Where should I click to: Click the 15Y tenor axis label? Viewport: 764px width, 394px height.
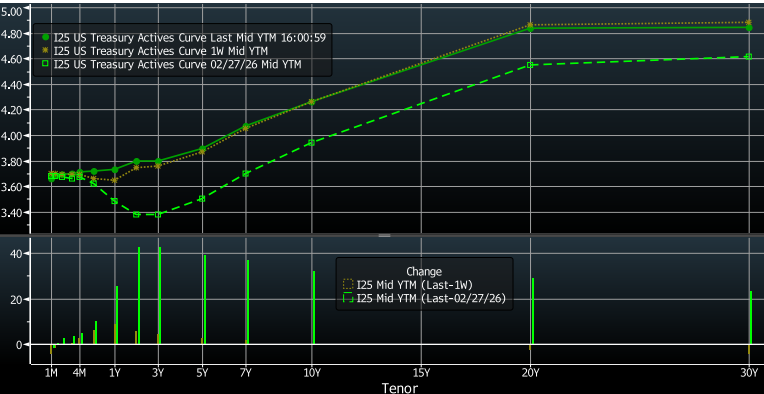tap(421, 373)
